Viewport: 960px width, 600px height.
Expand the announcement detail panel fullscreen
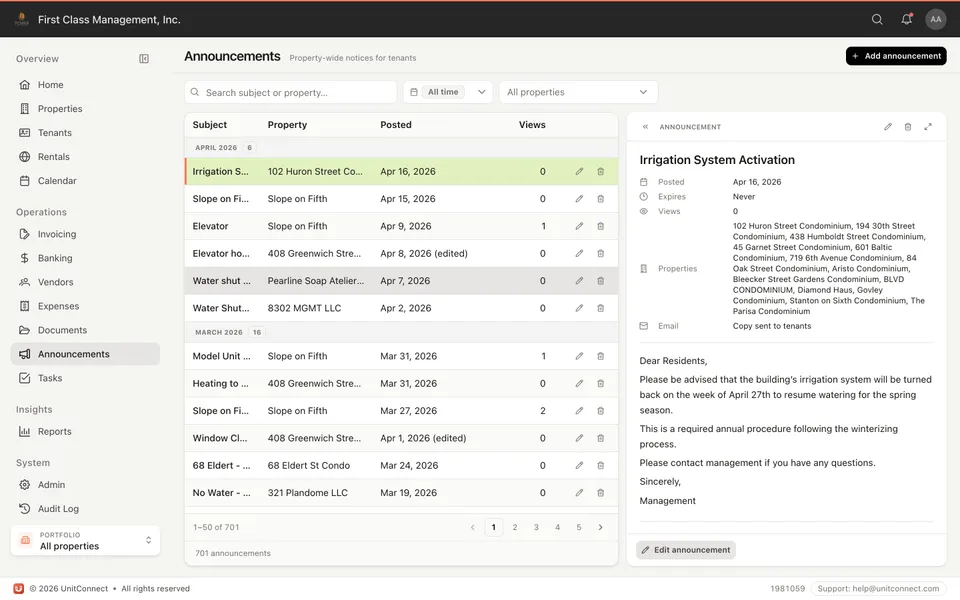tap(928, 127)
